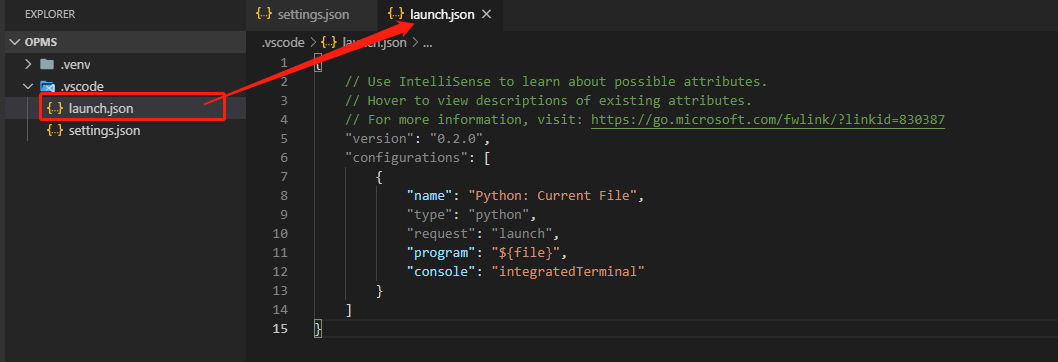The height and width of the screenshot is (362, 1058).
Task: Click the "integratedTerminal" value
Action: 567,272
